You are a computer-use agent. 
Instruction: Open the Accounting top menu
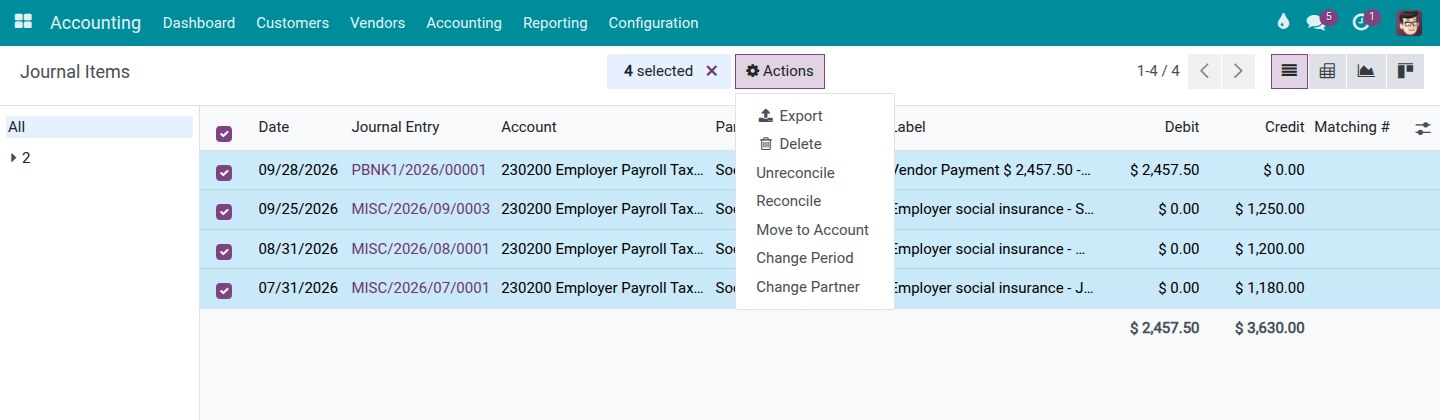(x=464, y=23)
